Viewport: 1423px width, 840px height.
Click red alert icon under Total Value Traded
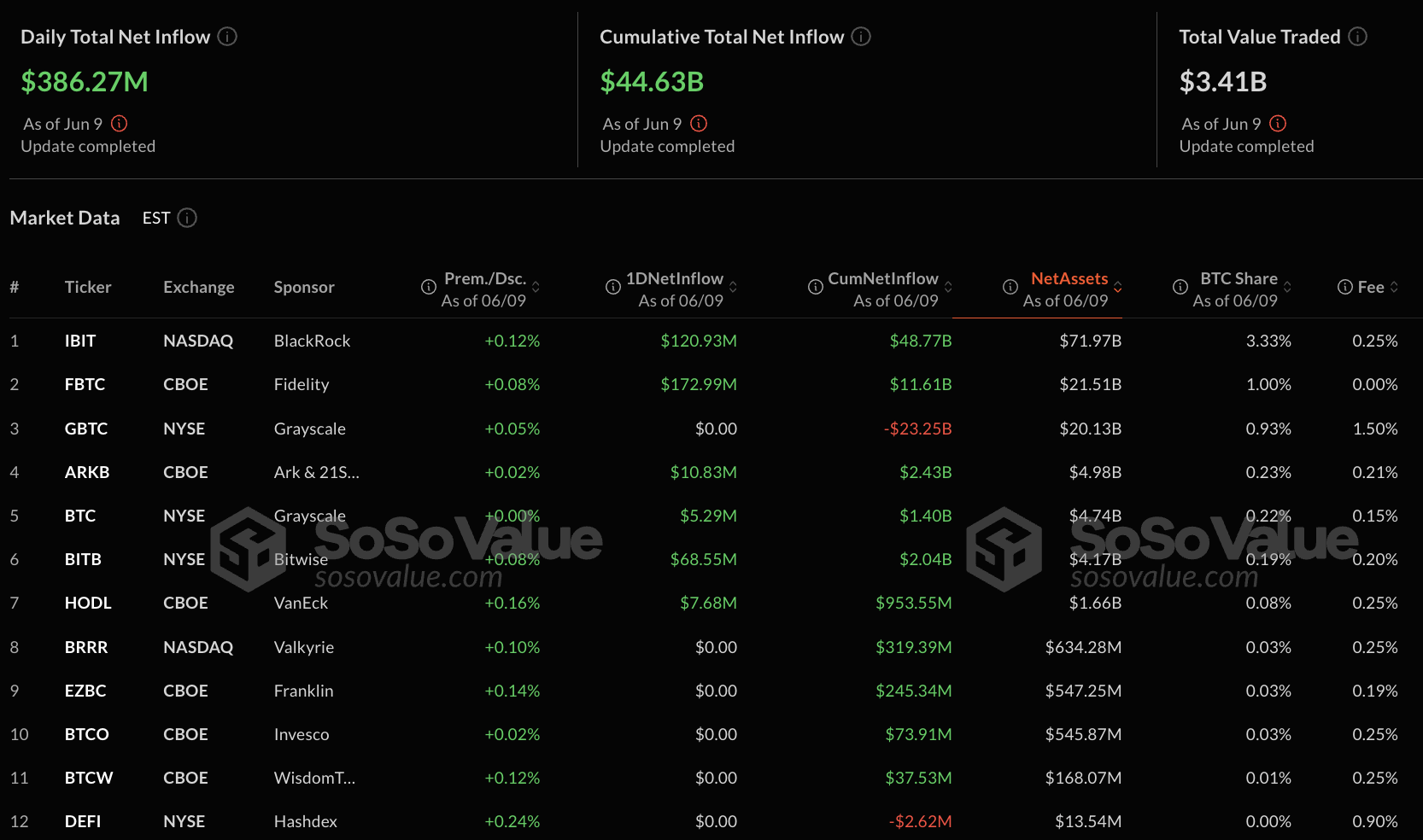(x=1278, y=124)
